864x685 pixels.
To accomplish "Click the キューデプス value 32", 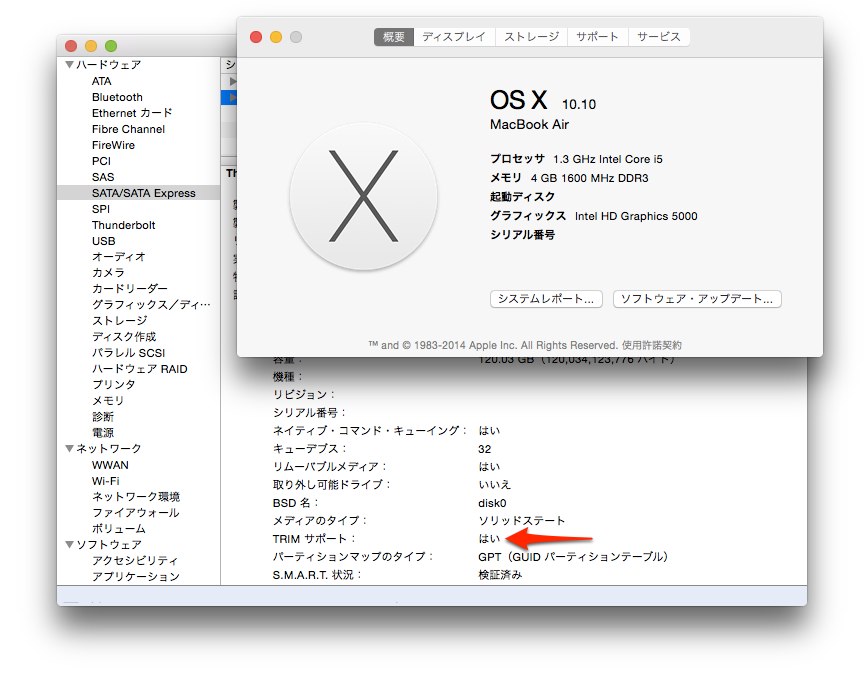I will (484, 449).
